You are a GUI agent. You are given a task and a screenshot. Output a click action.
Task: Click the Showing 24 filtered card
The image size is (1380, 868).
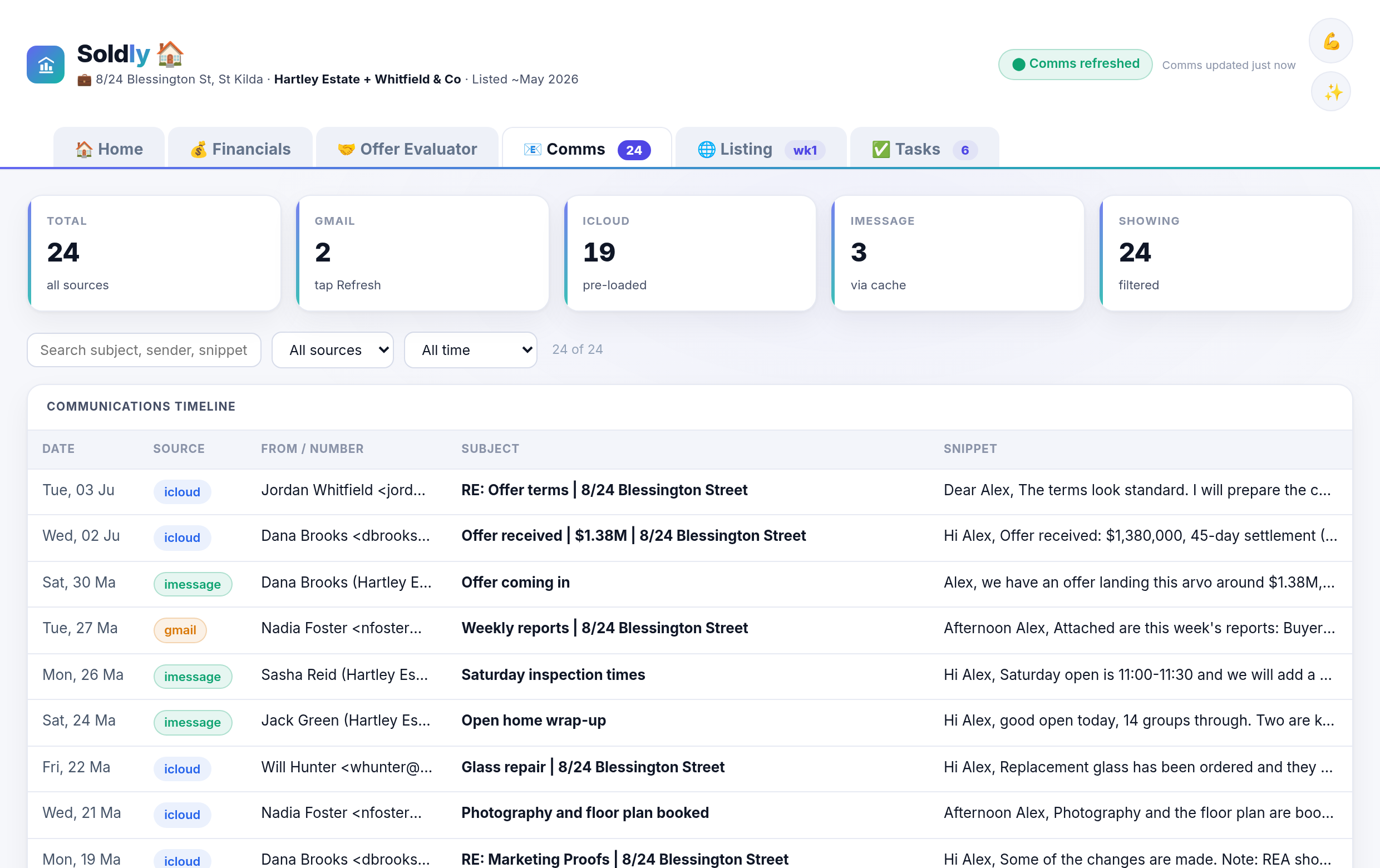tap(1226, 253)
